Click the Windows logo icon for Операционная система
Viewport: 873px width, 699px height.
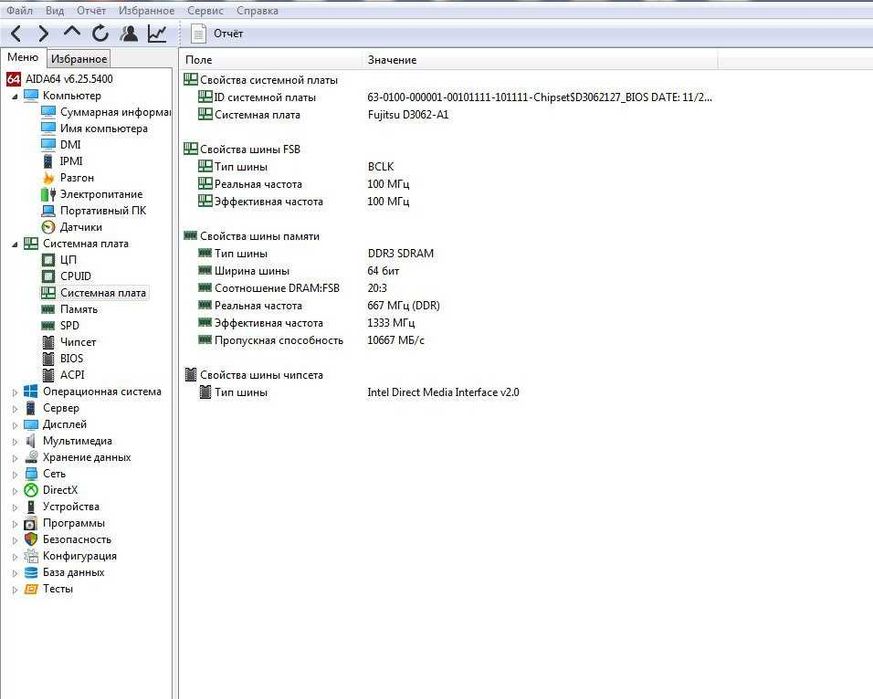[31, 392]
